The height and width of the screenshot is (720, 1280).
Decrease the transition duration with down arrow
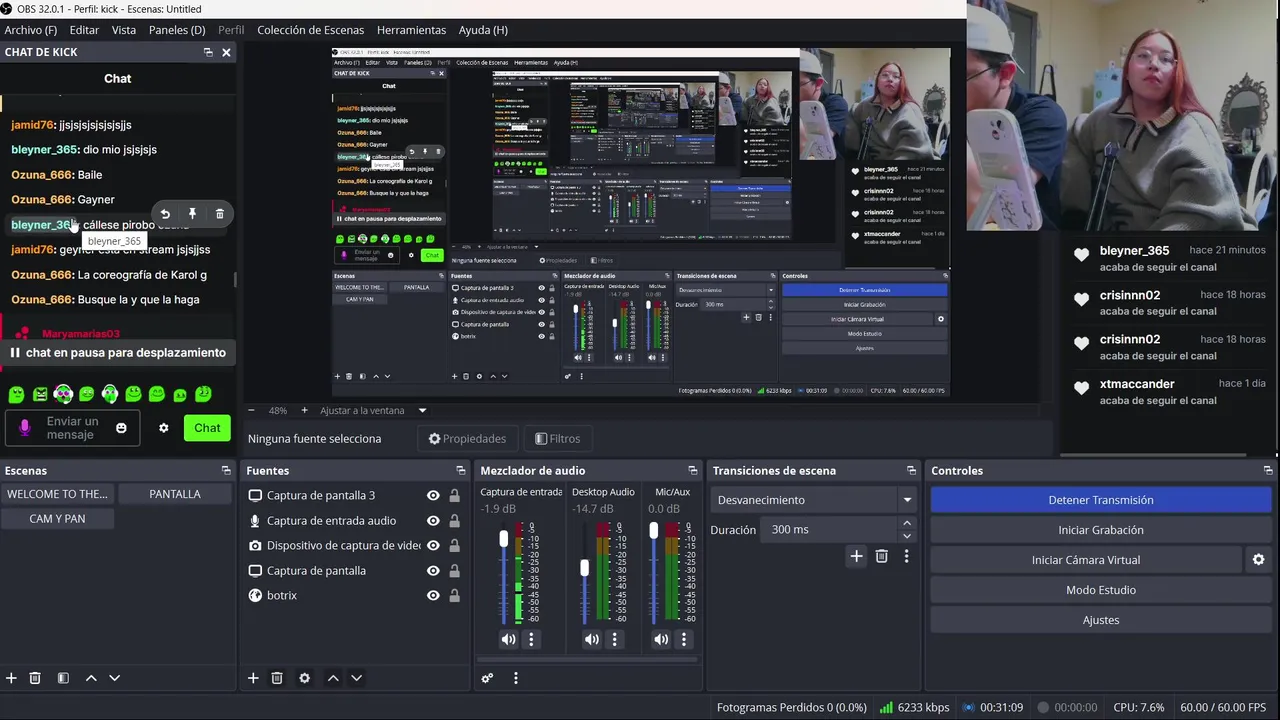907,536
